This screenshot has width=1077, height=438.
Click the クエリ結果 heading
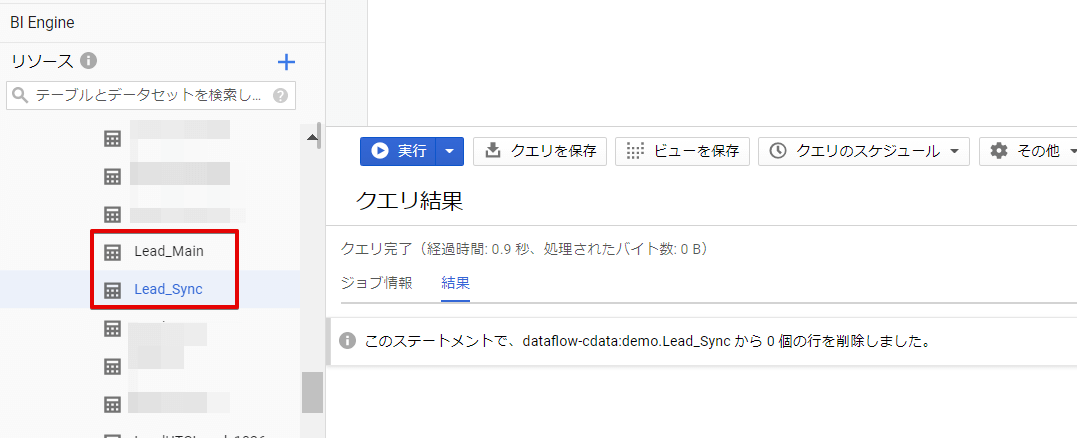tap(409, 200)
